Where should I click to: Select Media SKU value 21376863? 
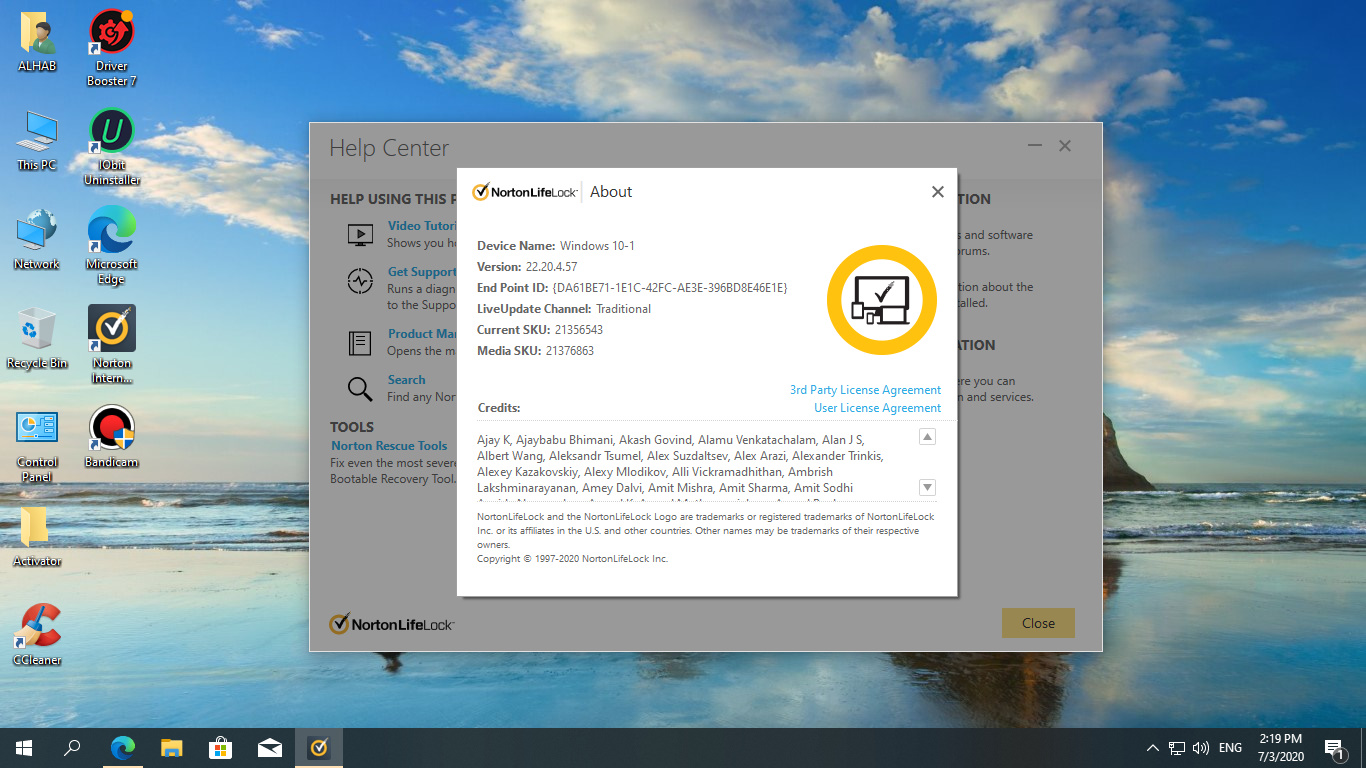(570, 351)
